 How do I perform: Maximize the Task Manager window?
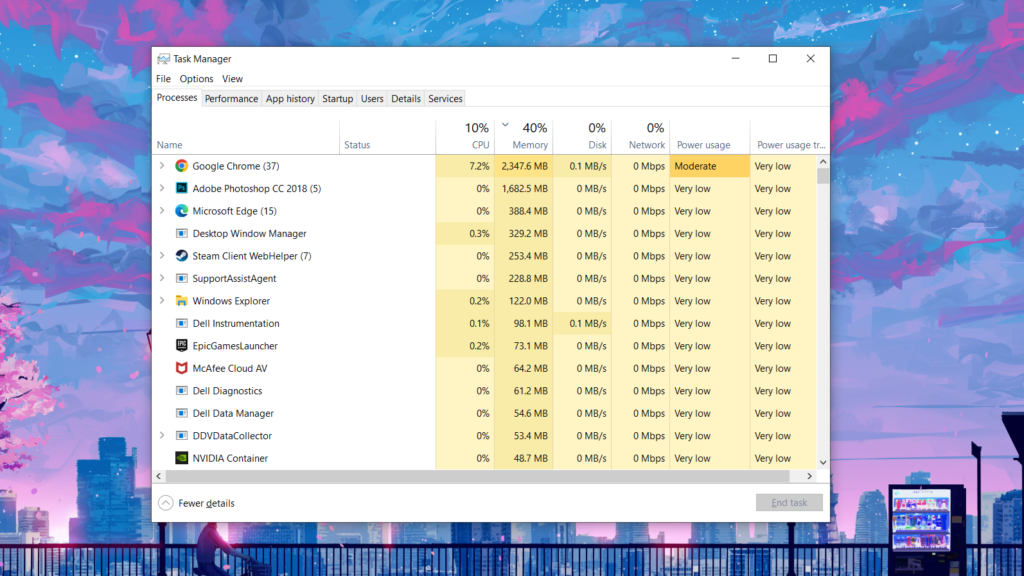(x=773, y=59)
